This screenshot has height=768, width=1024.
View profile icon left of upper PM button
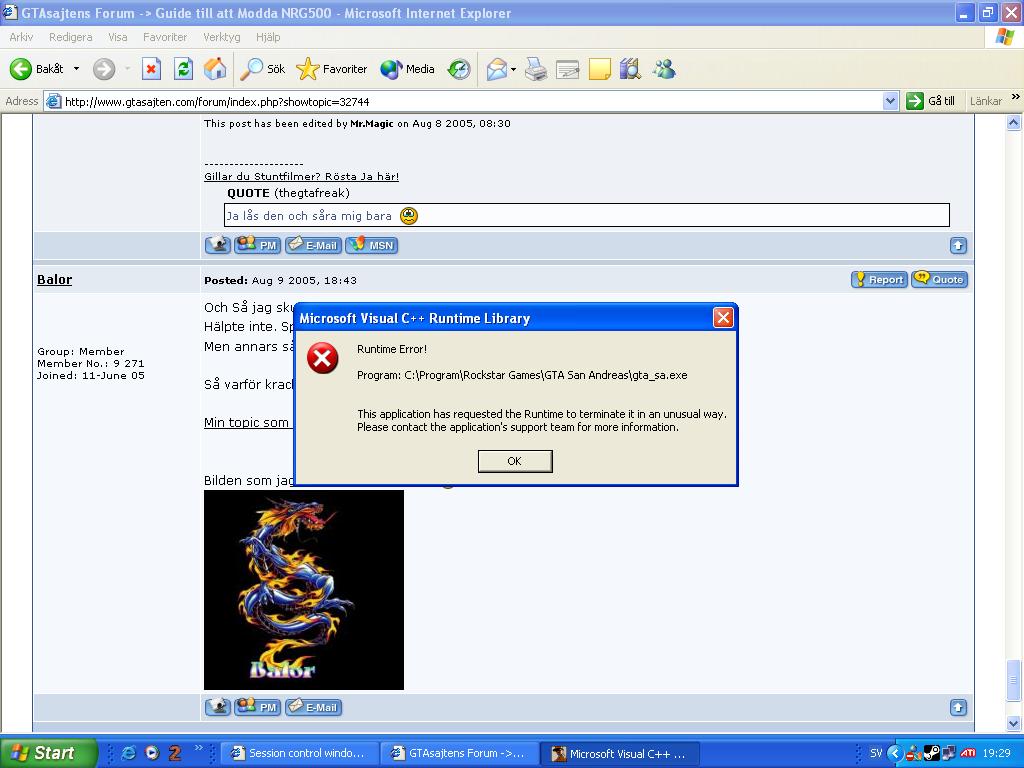[x=217, y=246]
